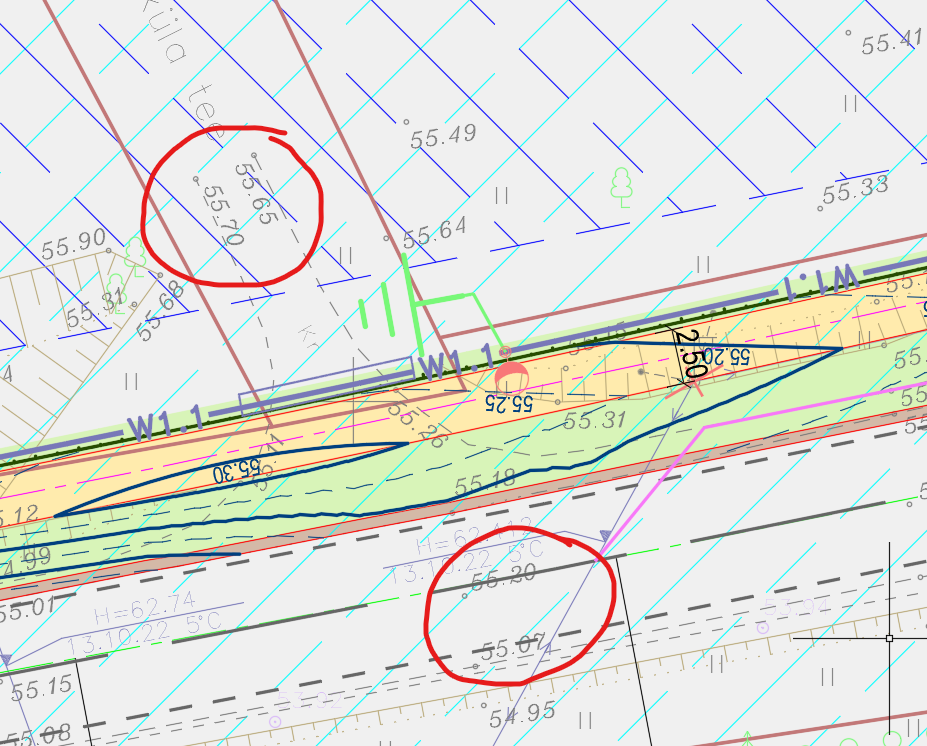Click the 55.68 rotated elevation label

pyautogui.click(x=160, y=310)
